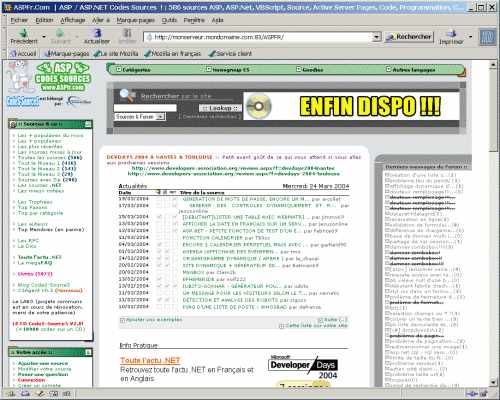This screenshot has width=500, height=400.
Task: Click the CodeS-SourceS blue logo
Action: [23, 101]
